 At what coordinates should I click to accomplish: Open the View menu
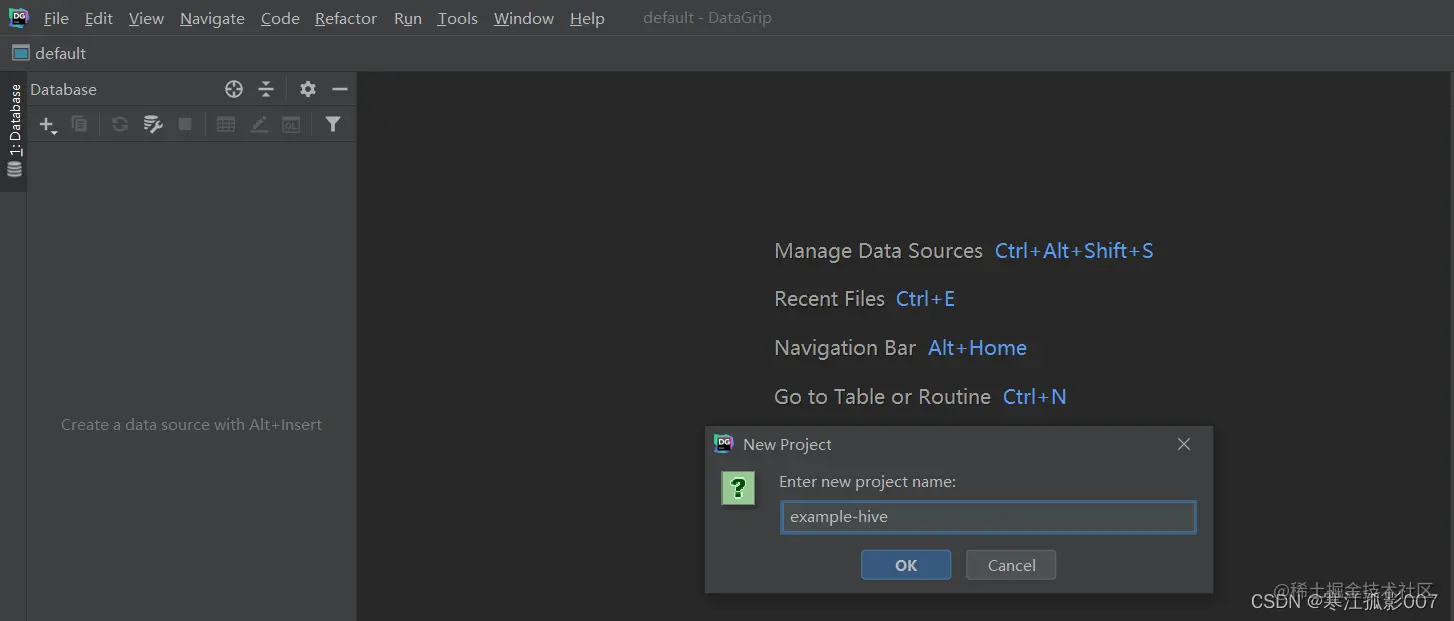146,18
